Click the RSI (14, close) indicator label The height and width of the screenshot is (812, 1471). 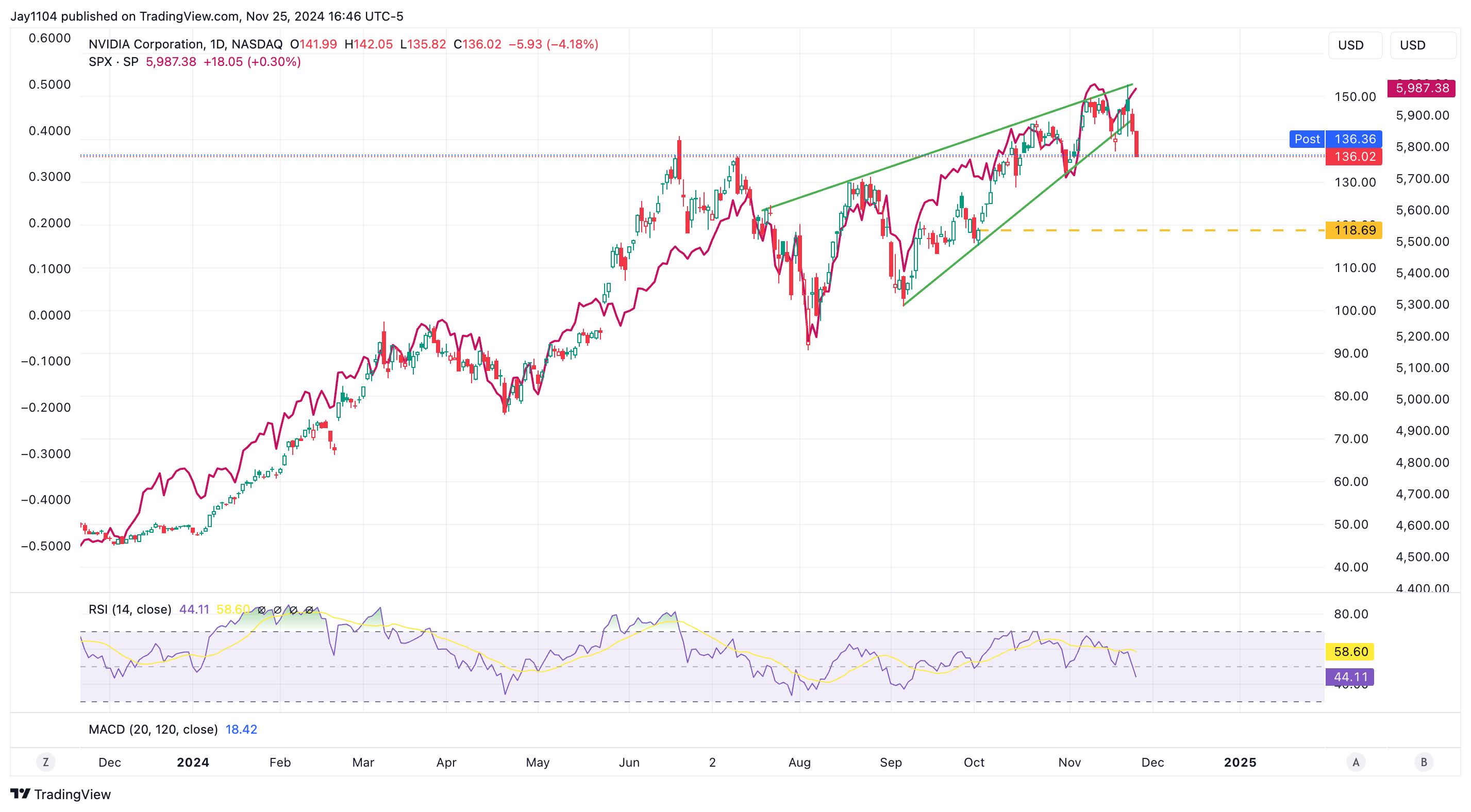[129, 610]
